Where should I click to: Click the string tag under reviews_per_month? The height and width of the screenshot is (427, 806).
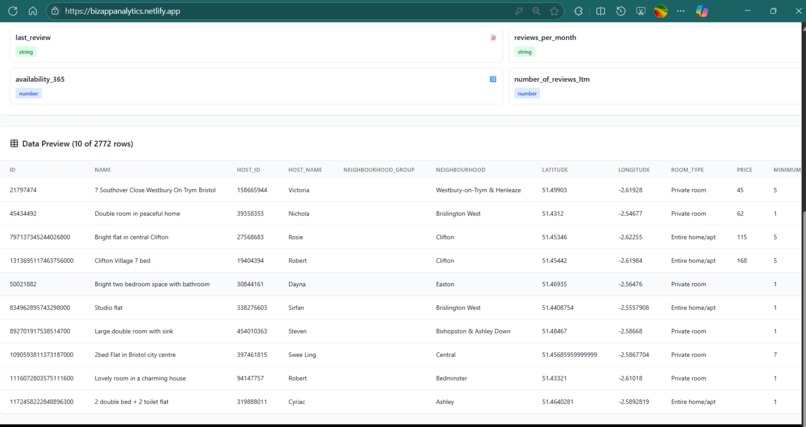524,52
